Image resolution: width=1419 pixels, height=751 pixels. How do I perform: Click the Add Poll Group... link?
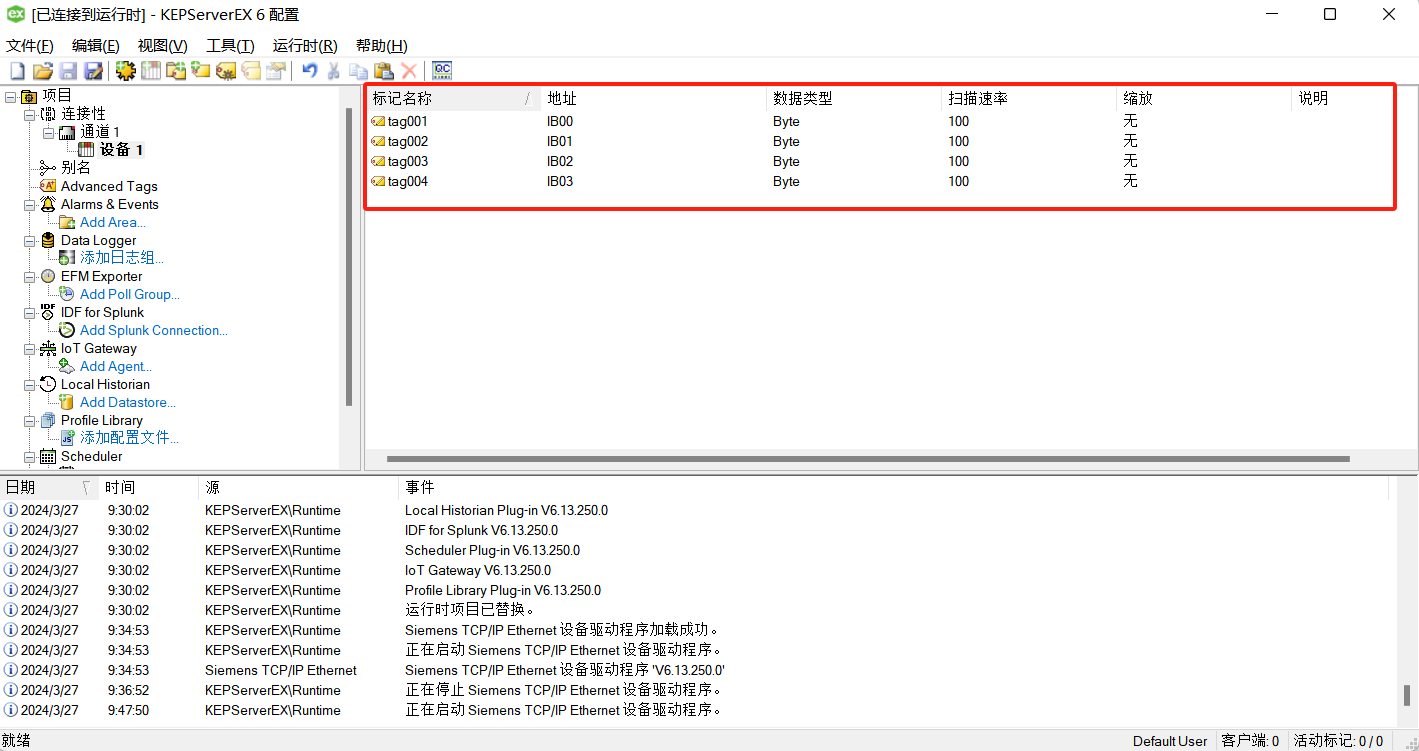click(130, 294)
